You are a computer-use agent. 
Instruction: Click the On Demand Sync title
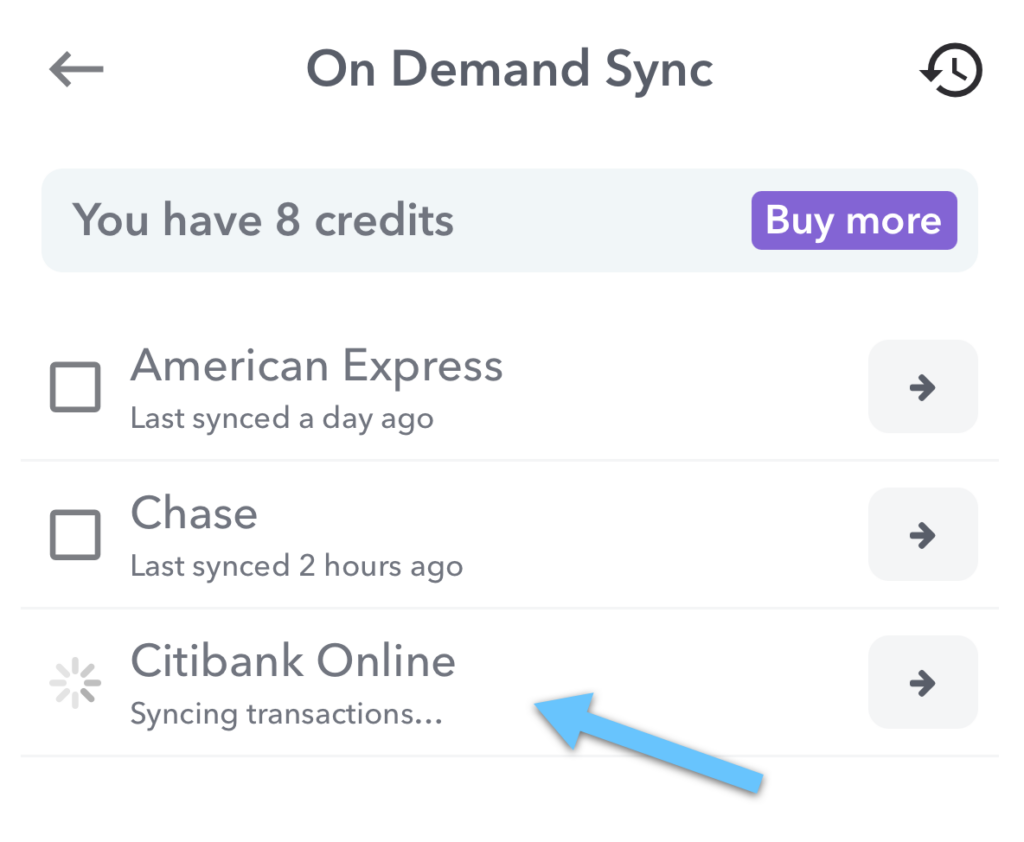click(510, 69)
